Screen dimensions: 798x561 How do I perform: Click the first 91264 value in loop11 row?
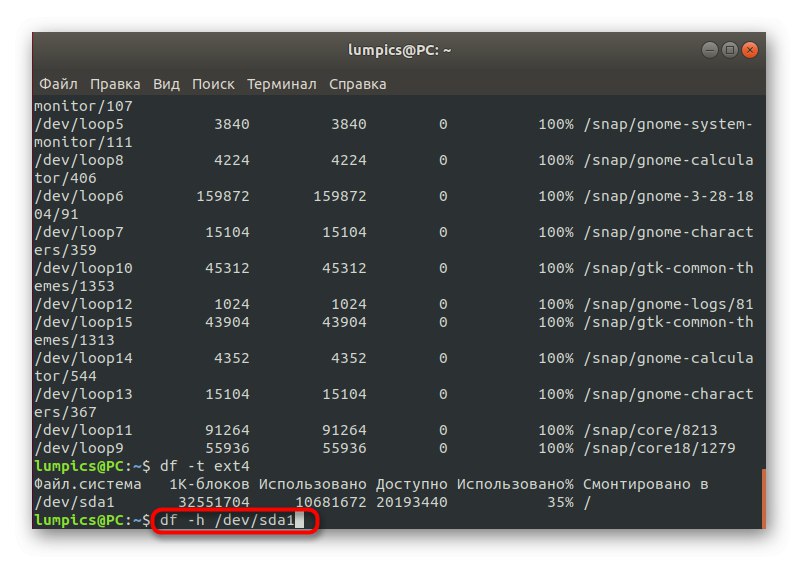point(227,430)
